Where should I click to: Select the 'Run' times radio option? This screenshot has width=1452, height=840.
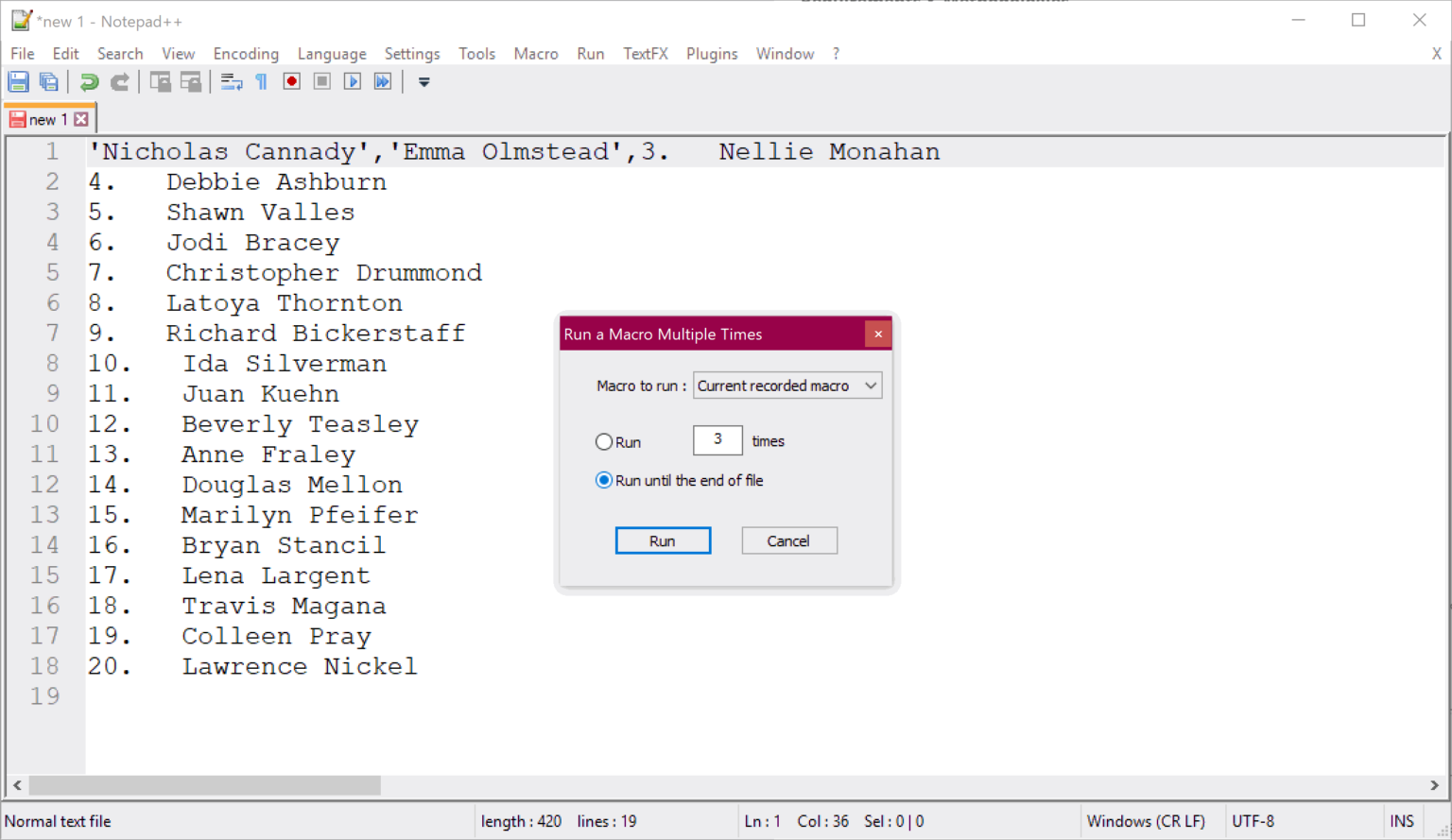(604, 441)
